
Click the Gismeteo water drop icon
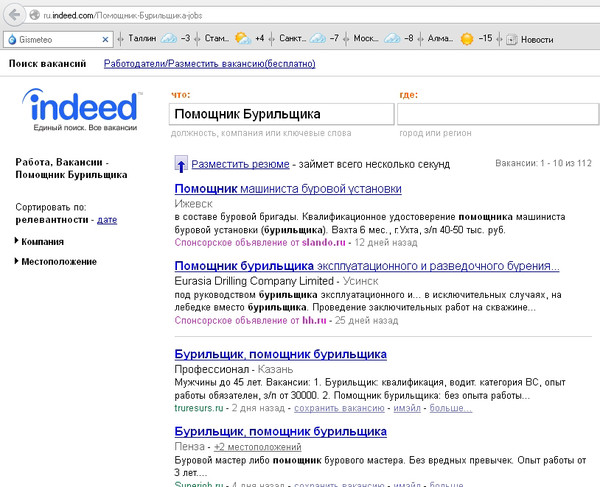[x=12, y=39]
